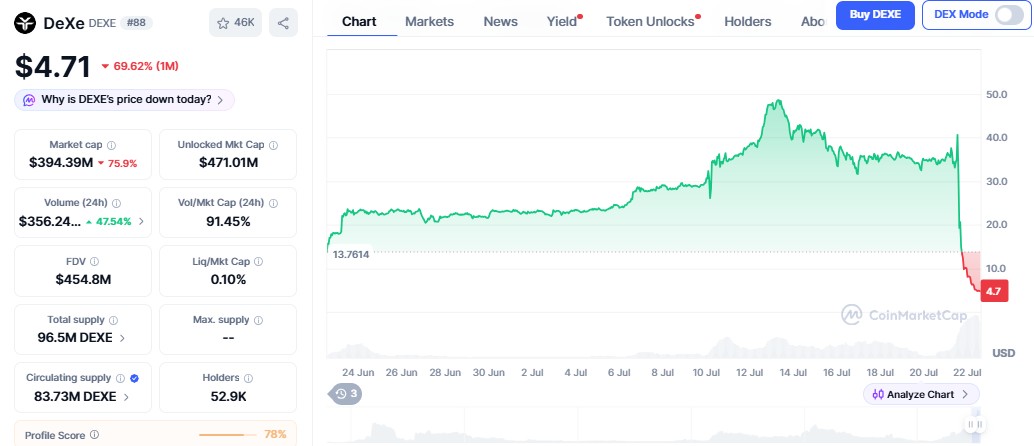Click the candlestick icon in Analyze Chart
Viewport: 1034px width, 446px height.
pos(878,395)
